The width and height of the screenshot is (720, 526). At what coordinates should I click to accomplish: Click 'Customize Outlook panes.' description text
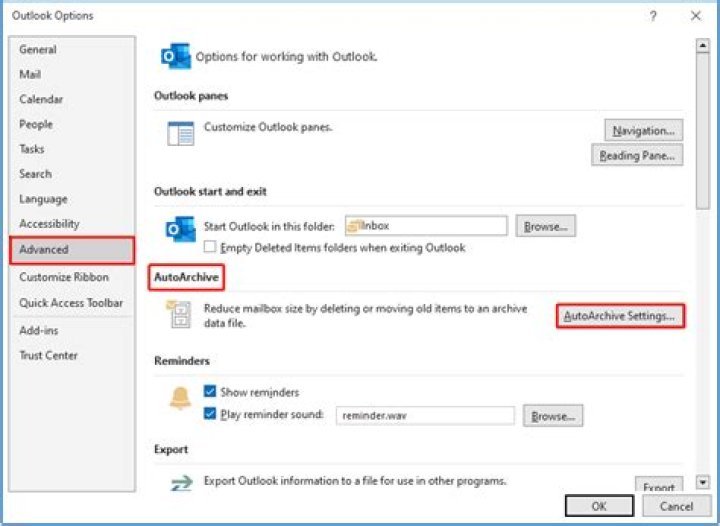pyautogui.click(x=268, y=127)
